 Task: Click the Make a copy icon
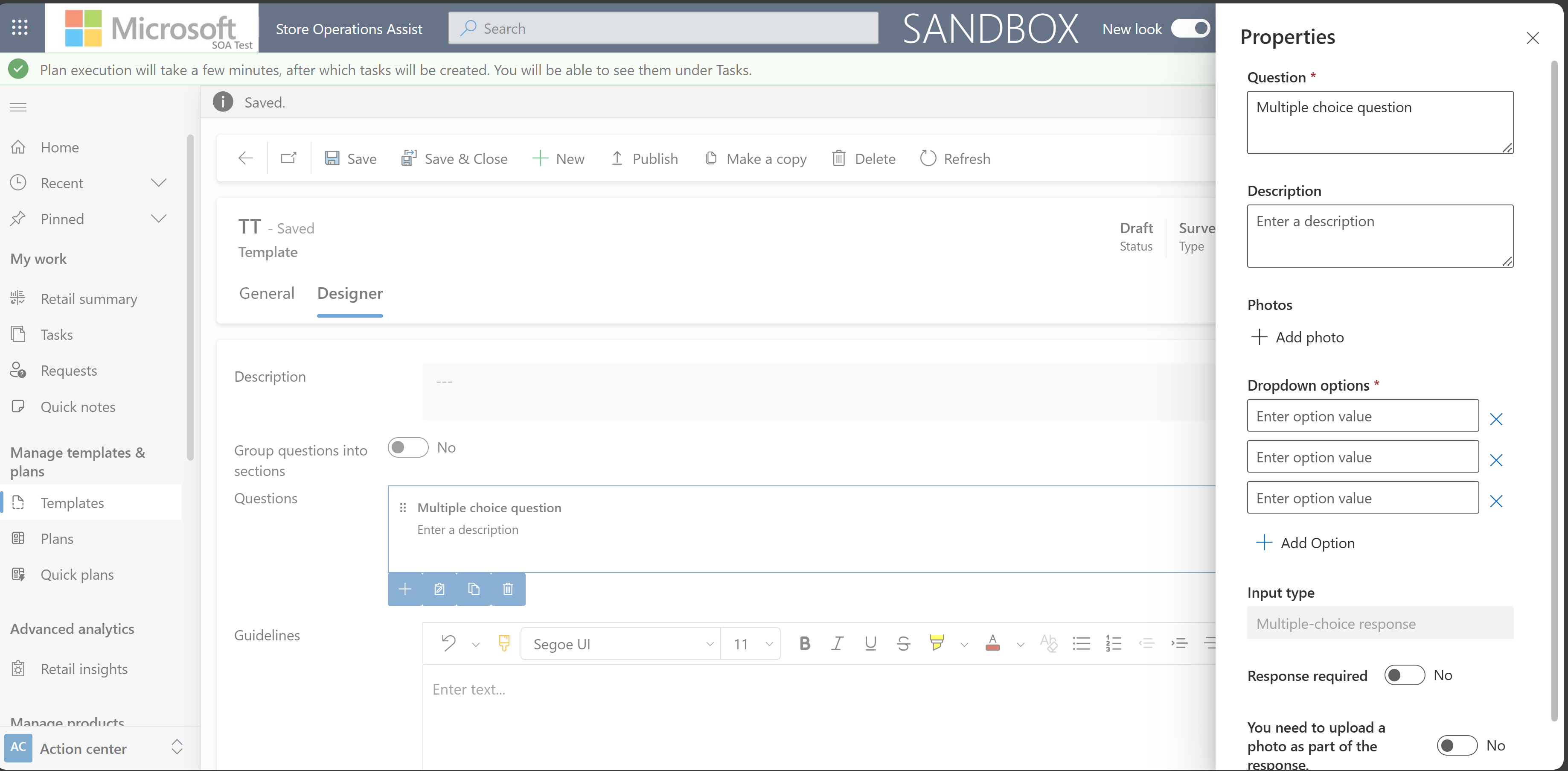point(711,158)
